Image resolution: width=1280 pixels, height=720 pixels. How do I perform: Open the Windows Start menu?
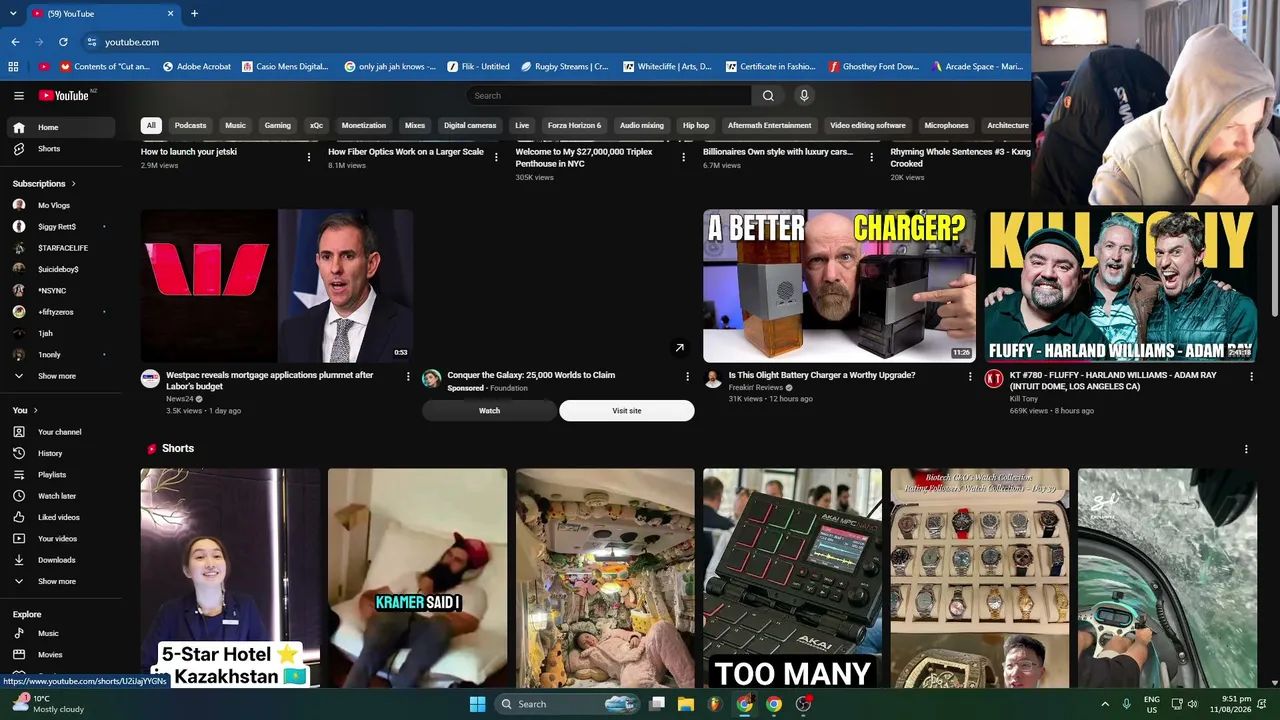pos(477,704)
